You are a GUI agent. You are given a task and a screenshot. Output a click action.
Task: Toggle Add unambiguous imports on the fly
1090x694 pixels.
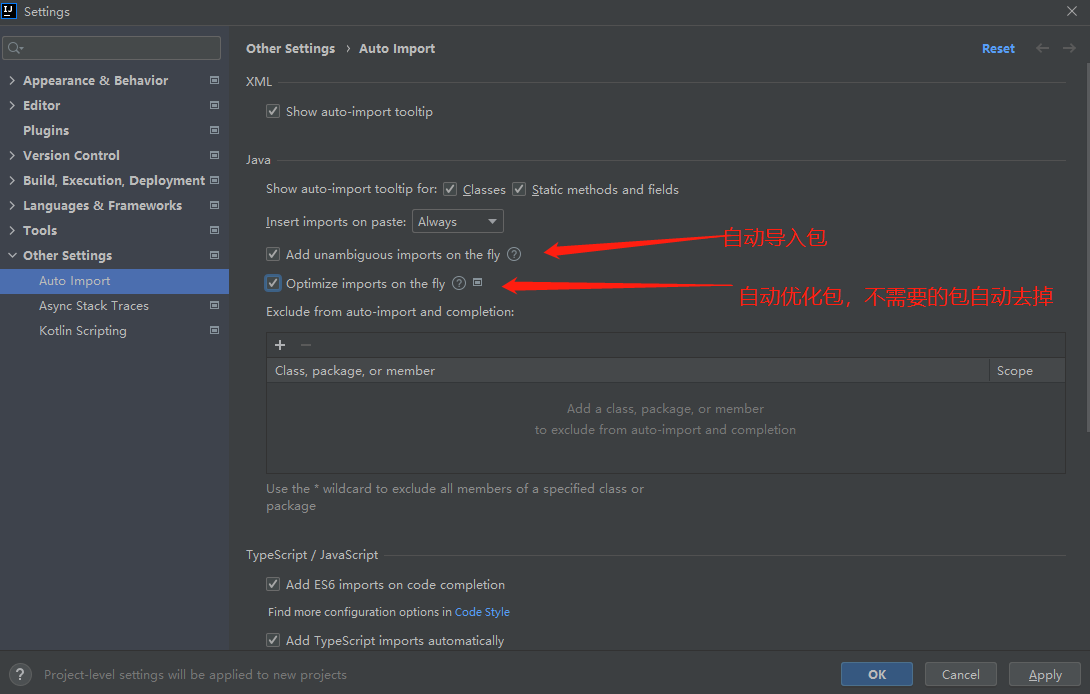pyautogui.click(x=273, y=255)
